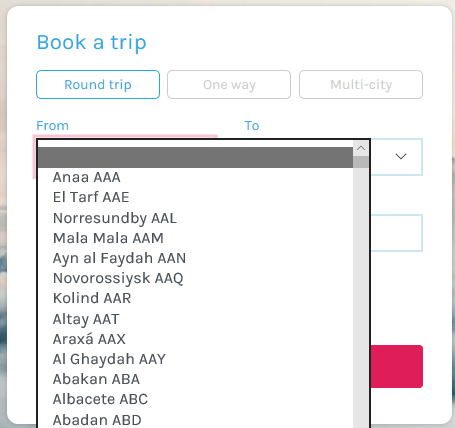Expand the To destination dropdown chevron
Image resolution: width=455 pixels, height=428 pixels.
point(401,156)
